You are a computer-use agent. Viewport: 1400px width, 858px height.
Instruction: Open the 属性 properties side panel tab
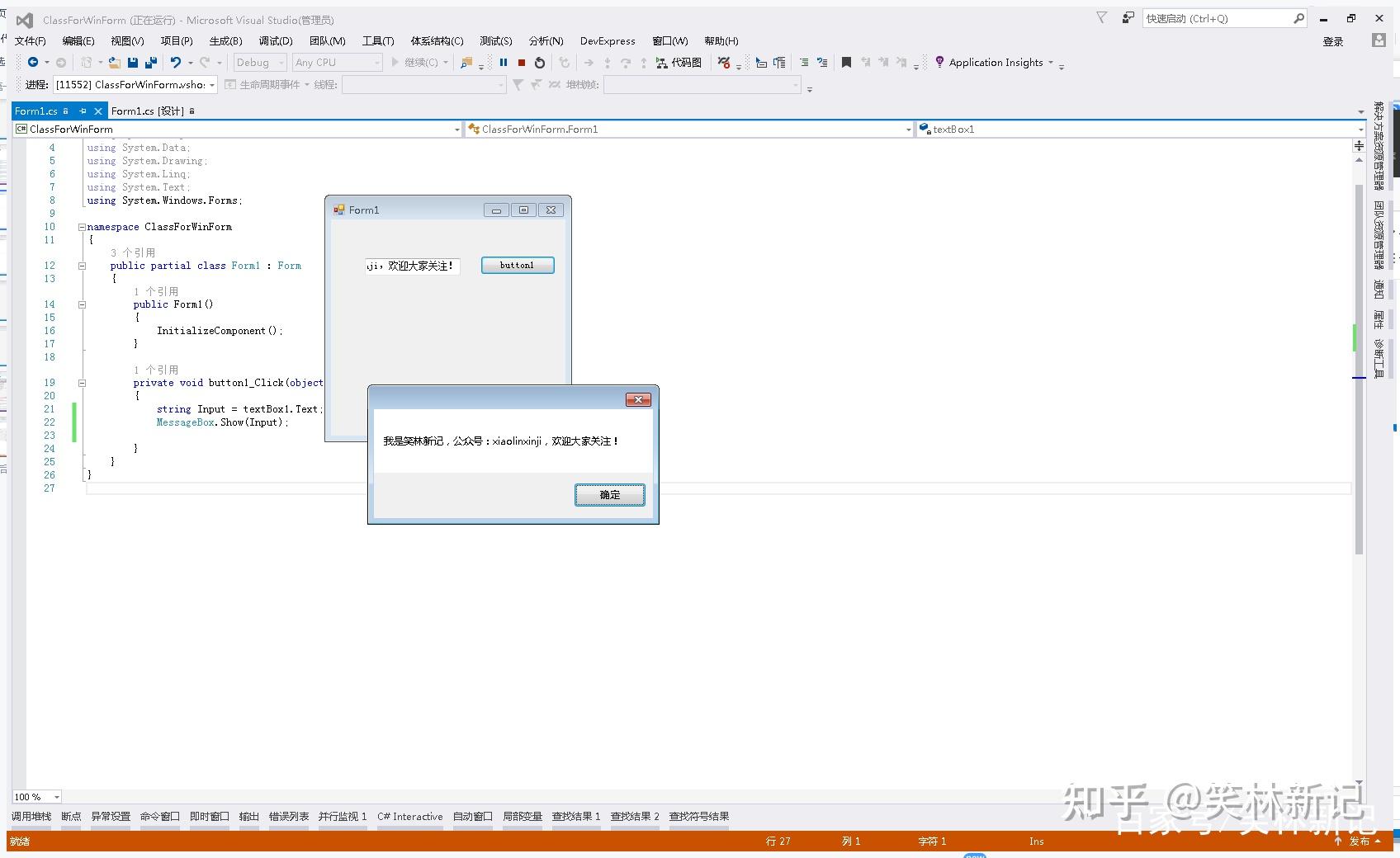point(1379,318)
